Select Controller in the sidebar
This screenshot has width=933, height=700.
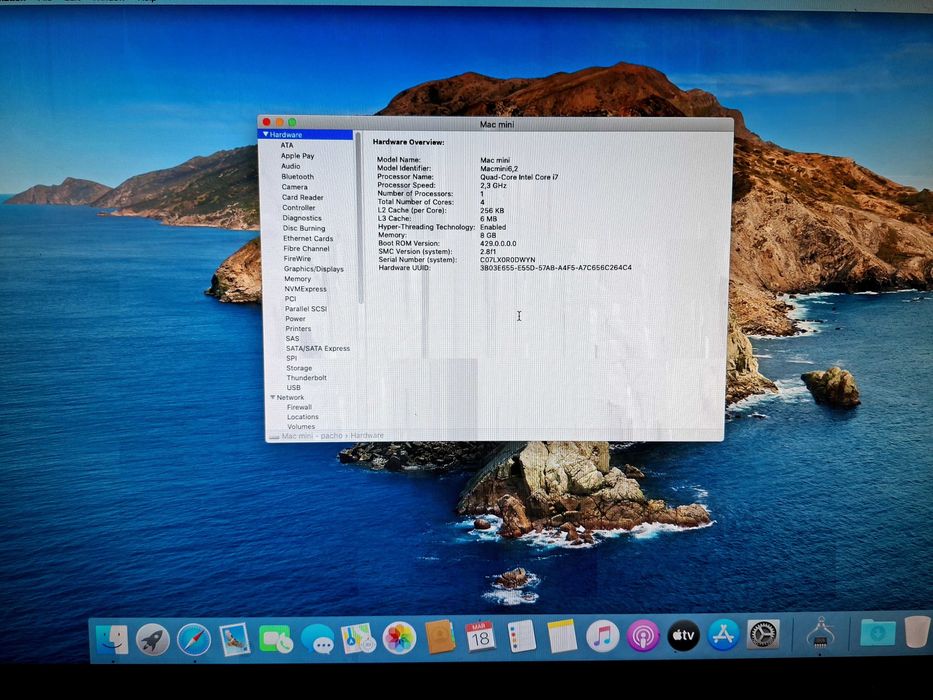coord(299,208)
